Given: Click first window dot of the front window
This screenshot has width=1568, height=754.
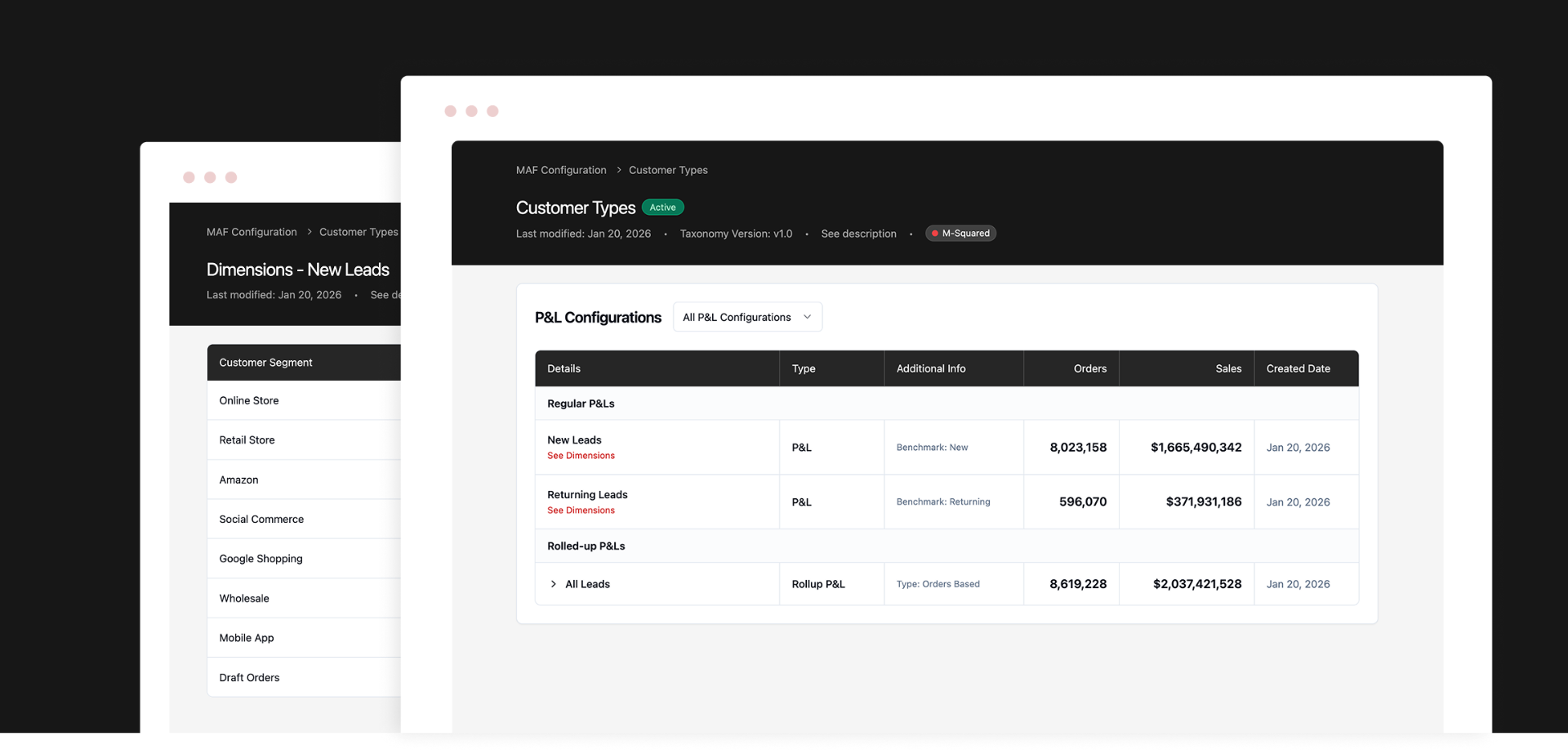Looking at the screenshot, I should pos(451,111).
